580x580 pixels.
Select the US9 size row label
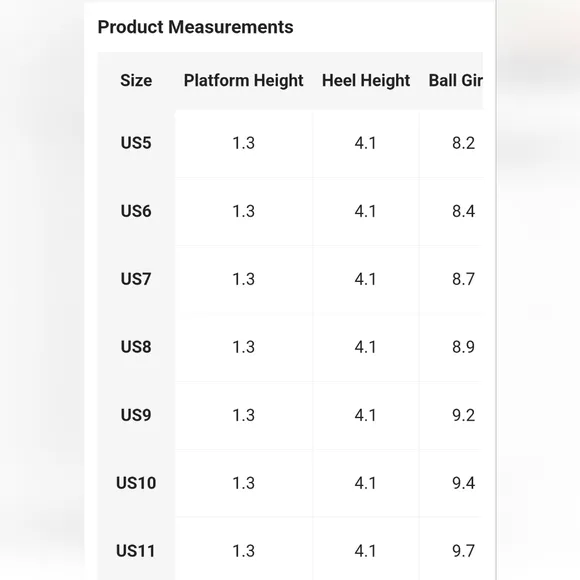point(136,415)
